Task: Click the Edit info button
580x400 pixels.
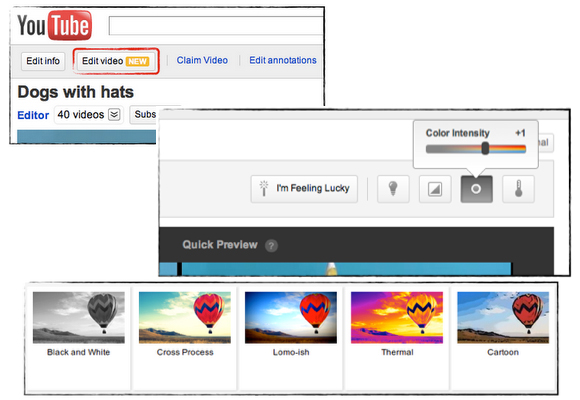Action: click(43, 61)
